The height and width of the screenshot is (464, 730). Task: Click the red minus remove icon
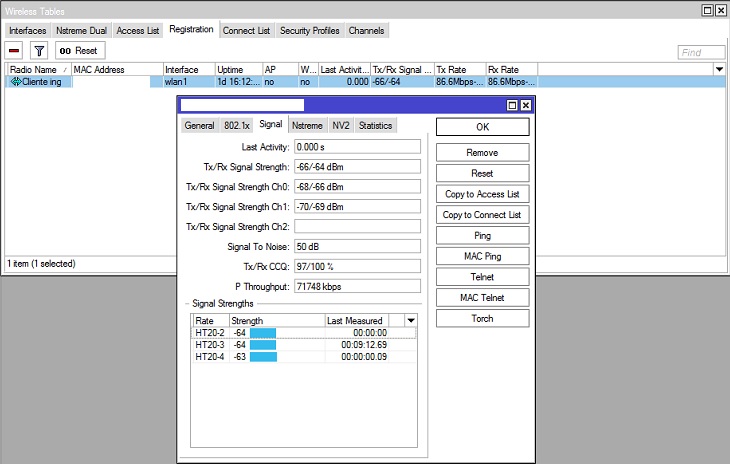(x=15, y=50)
